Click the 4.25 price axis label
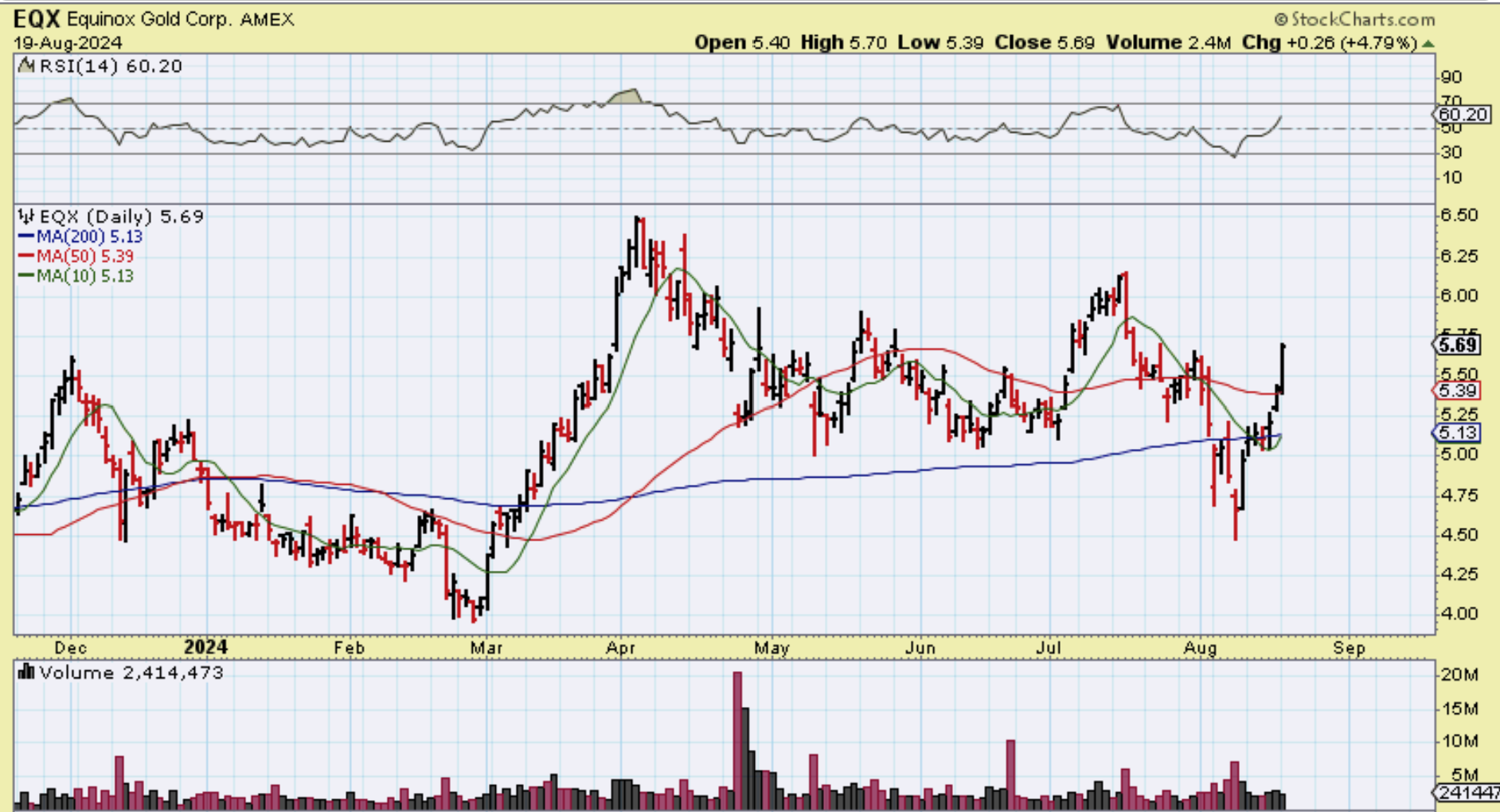The width and height of the screenshot is (1500, 812). click(x=1459, y=574)
